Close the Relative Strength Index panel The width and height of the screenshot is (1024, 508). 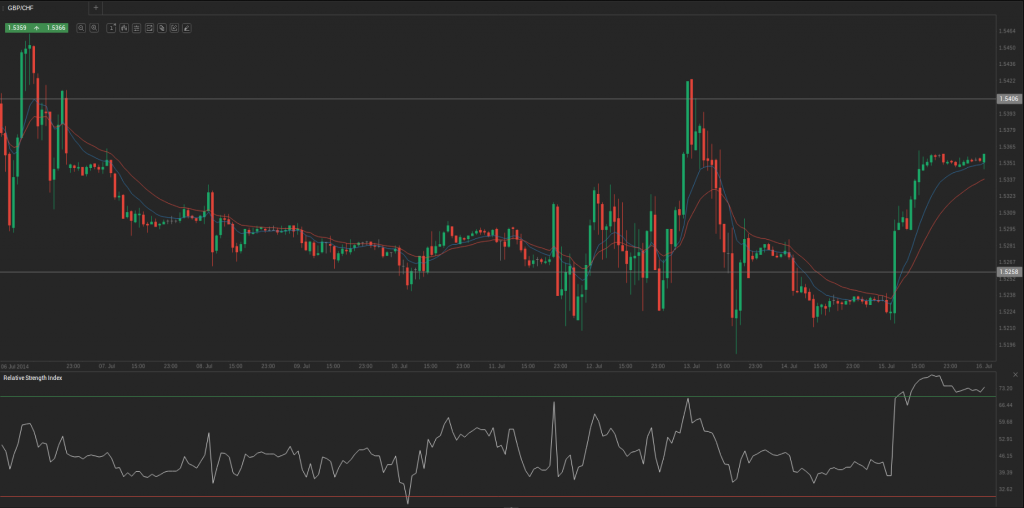point(1015,375)
